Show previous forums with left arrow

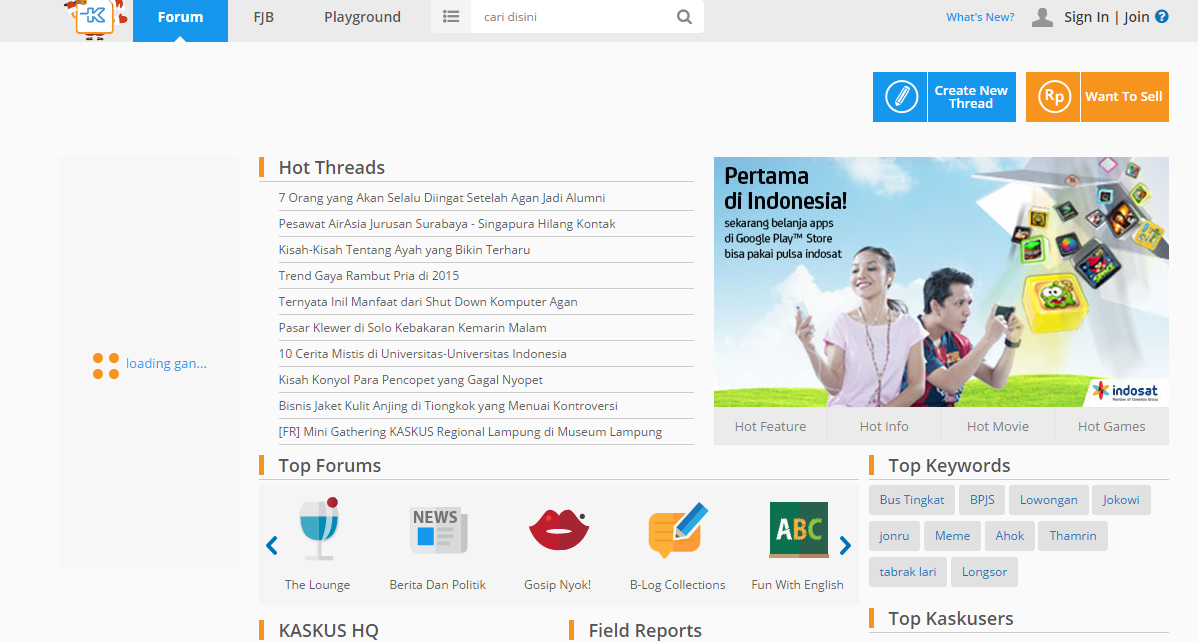(x=271, y=545)
